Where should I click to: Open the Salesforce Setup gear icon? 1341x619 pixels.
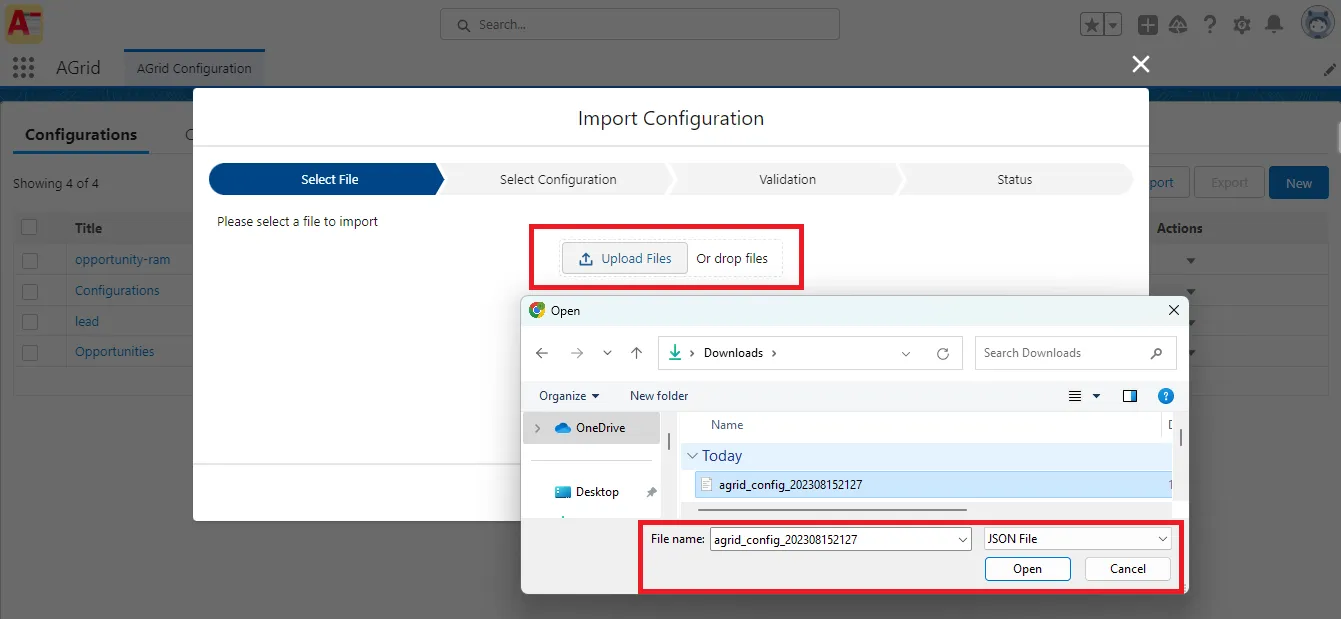pos(1242,24)
